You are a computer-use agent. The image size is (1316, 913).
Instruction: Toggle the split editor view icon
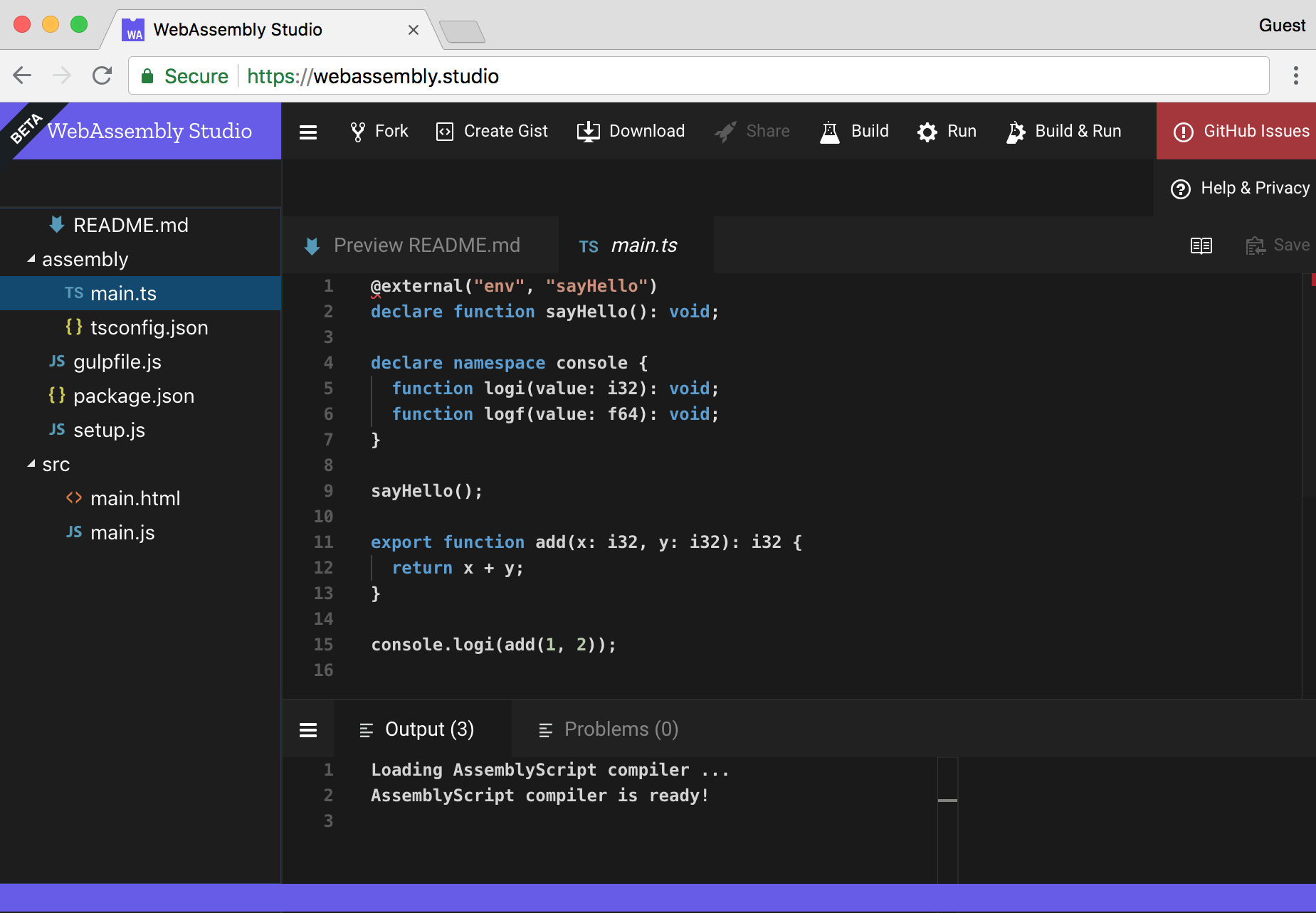pyautogui.click(x=1201, y=246)
